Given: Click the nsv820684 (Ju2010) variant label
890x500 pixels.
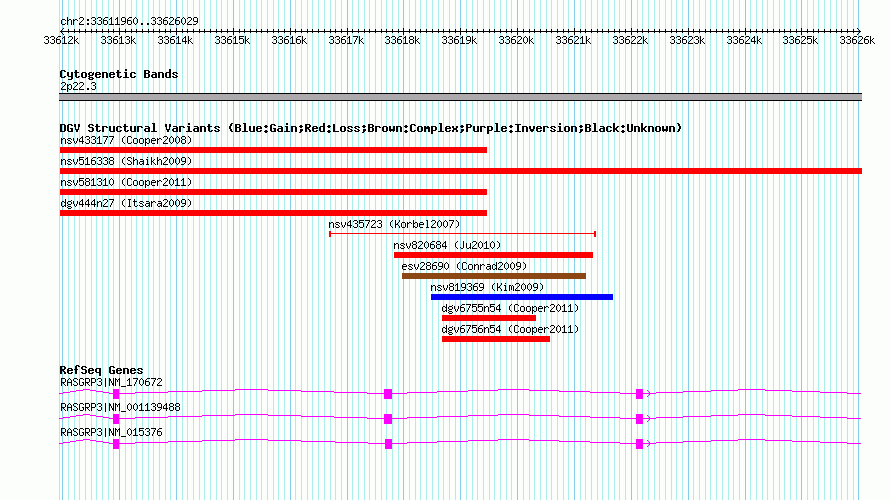Looking at the screenshot, I should click(447, 245).
